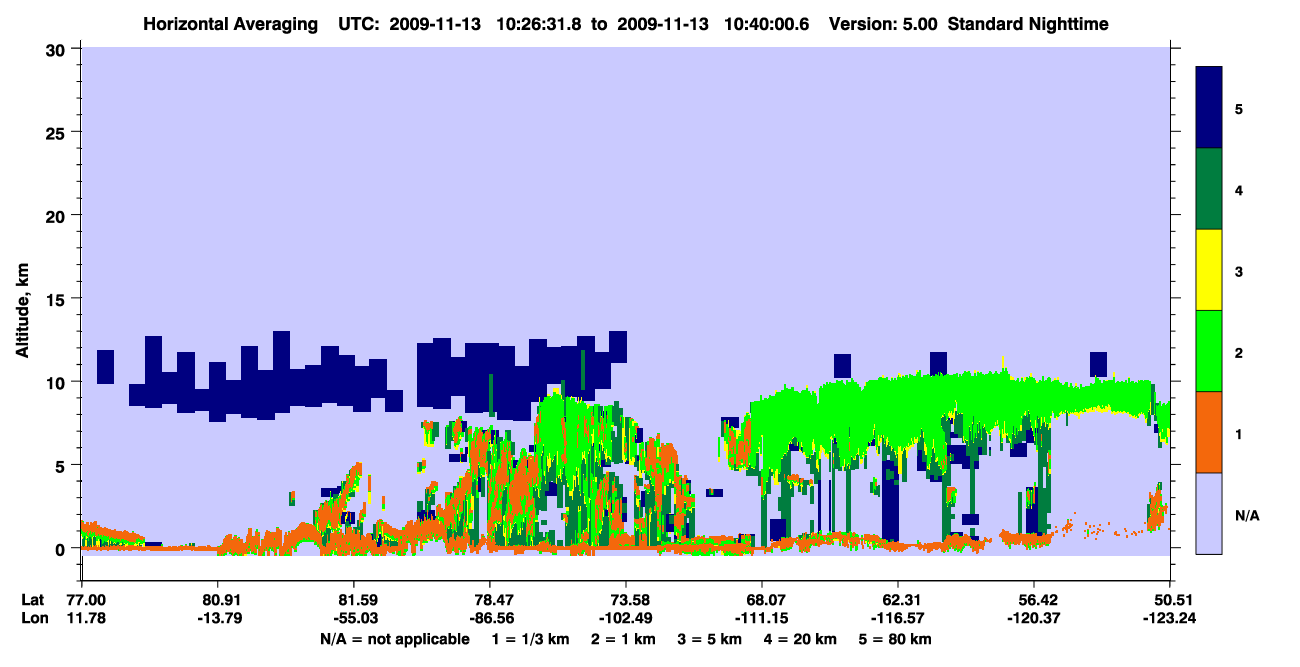
Task: Click the dark blue 80 km colorbar segment
Action: pyautogui.click(x=1209, y=107)
